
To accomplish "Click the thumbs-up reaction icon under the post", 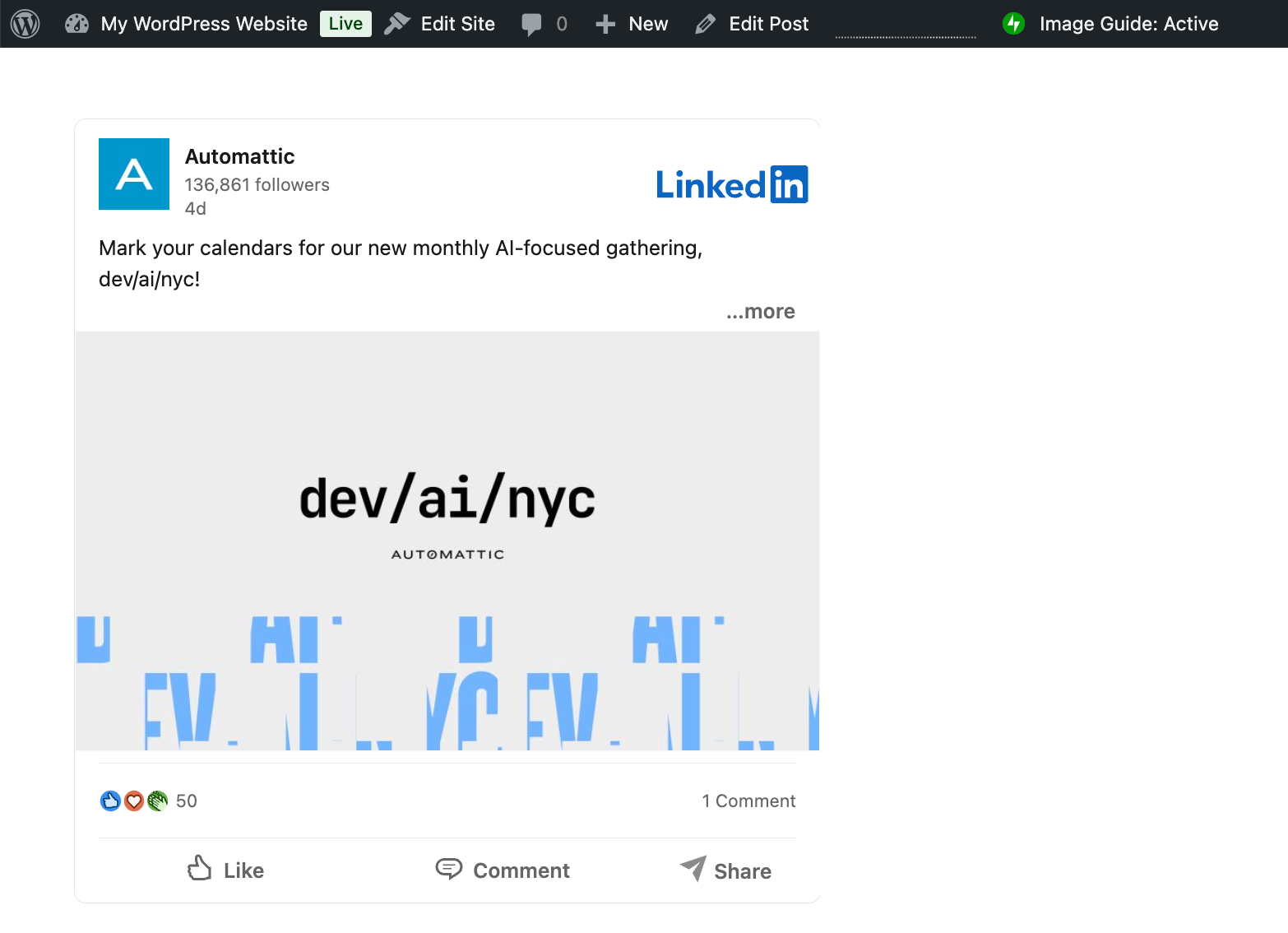I will pyautogui.click(x=109, y=801).
